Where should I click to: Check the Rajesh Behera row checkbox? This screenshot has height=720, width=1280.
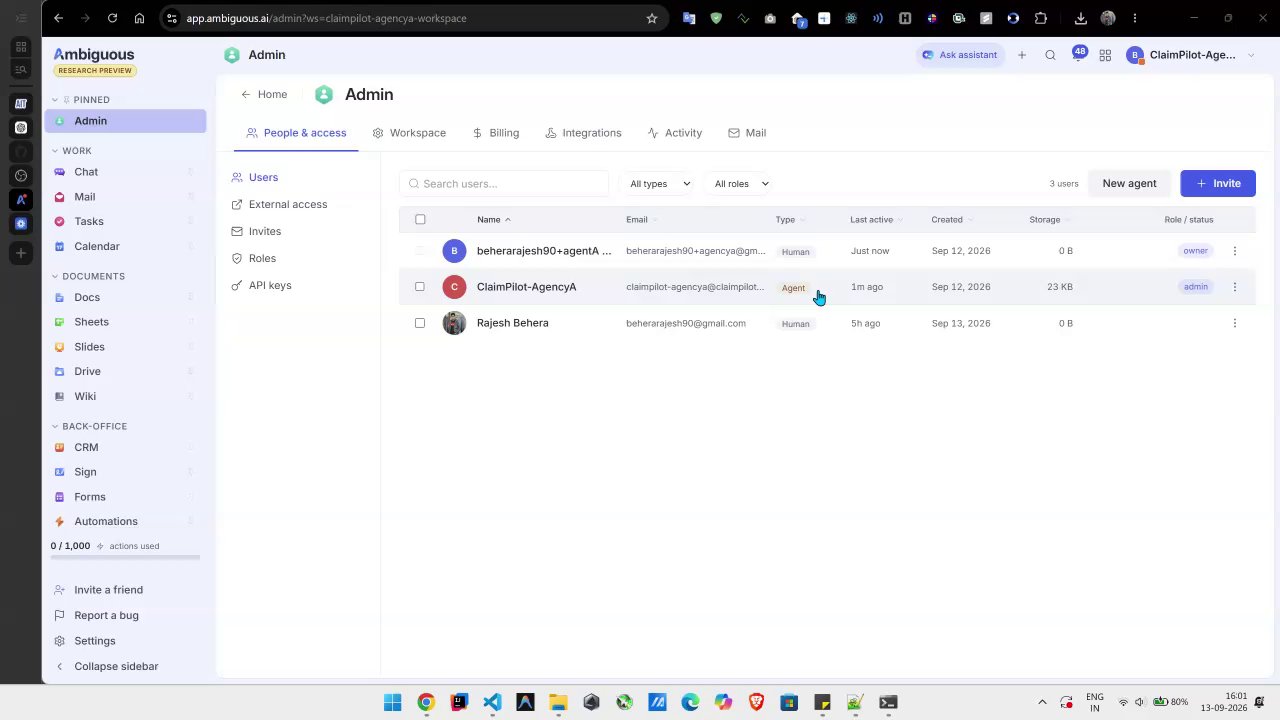click(420, 323)
